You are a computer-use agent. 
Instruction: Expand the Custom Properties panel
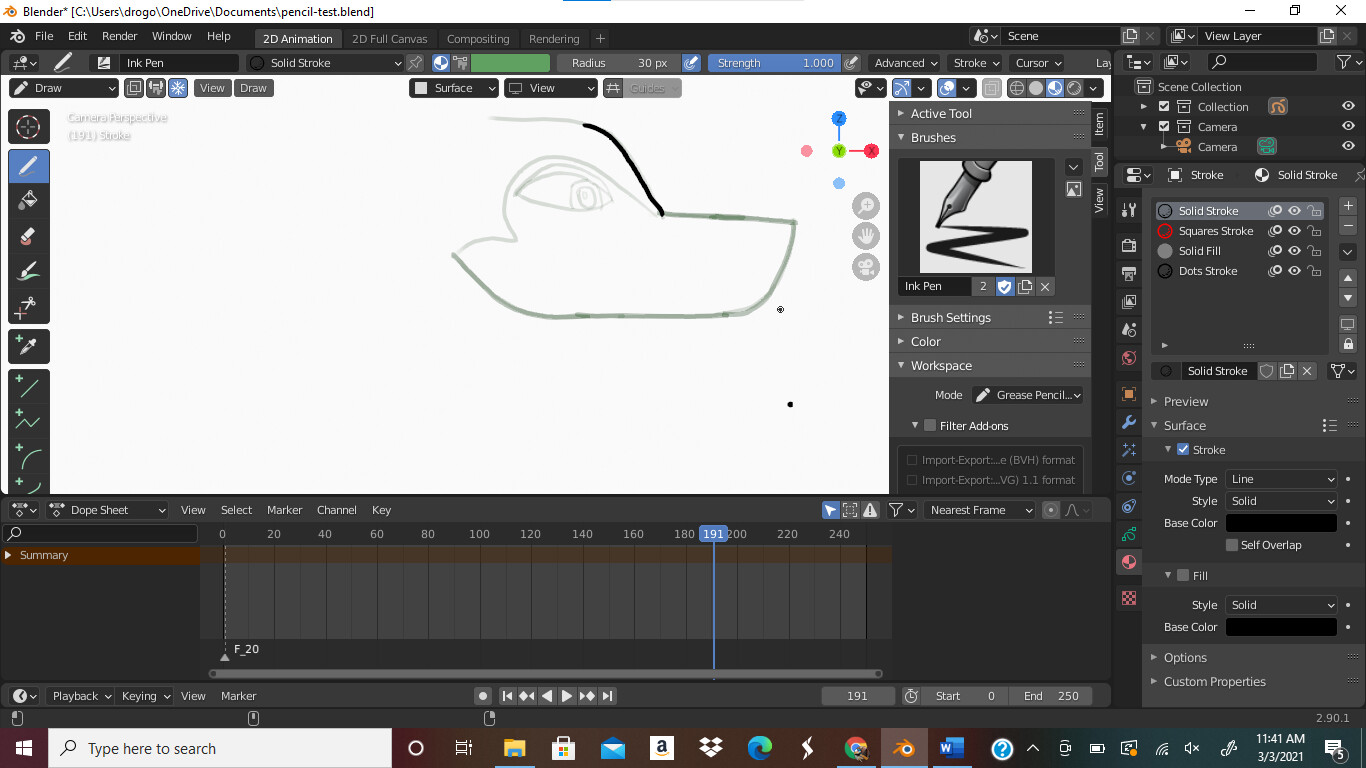tap(1214, 682)
